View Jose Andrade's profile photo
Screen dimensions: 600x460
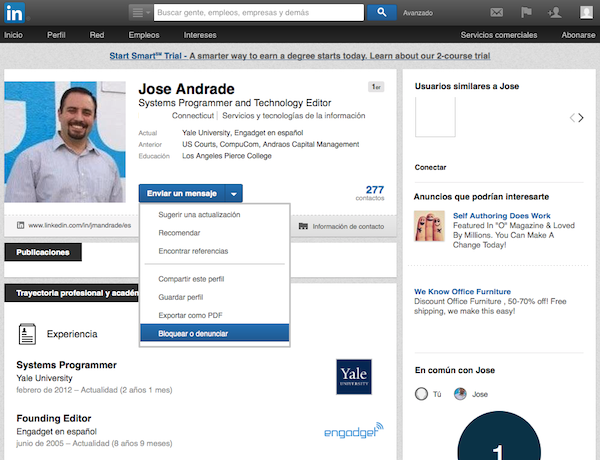click(x=65, y=142)
